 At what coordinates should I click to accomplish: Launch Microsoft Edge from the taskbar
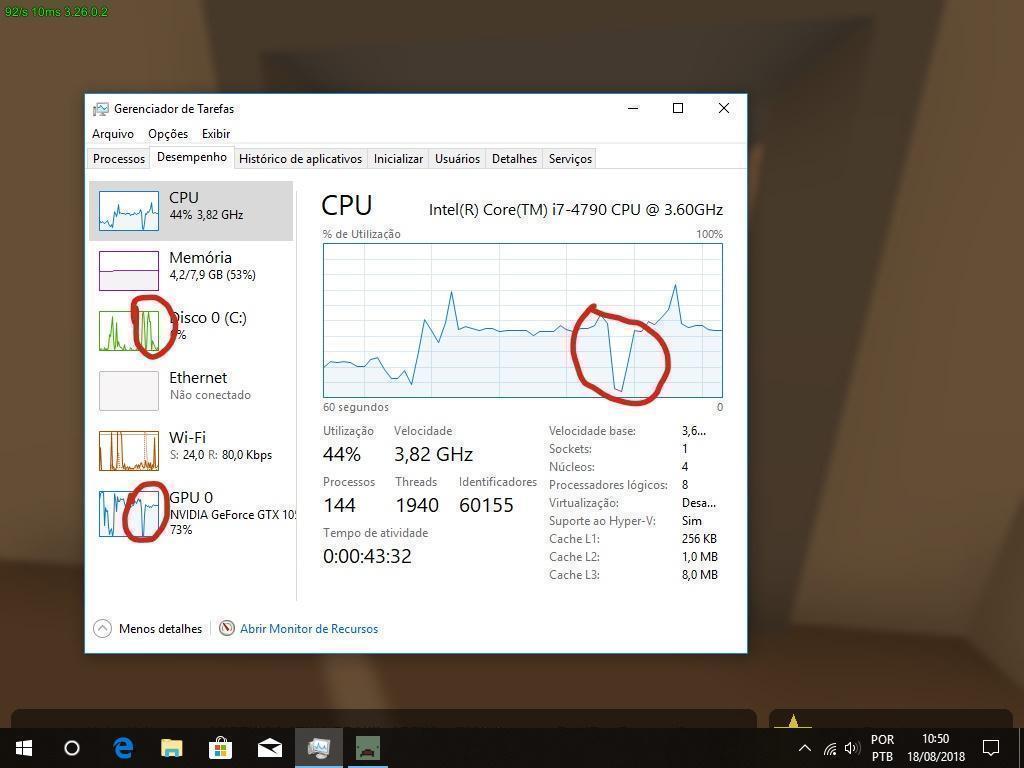click(x=123, y=748)
